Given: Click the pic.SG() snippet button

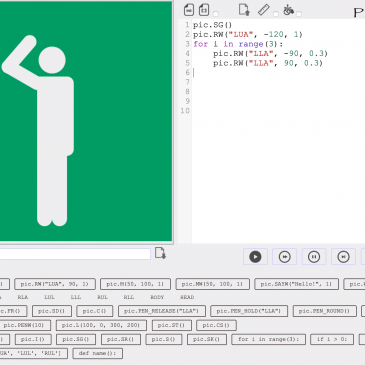Looking at the screenshot, I should (76, 339).
